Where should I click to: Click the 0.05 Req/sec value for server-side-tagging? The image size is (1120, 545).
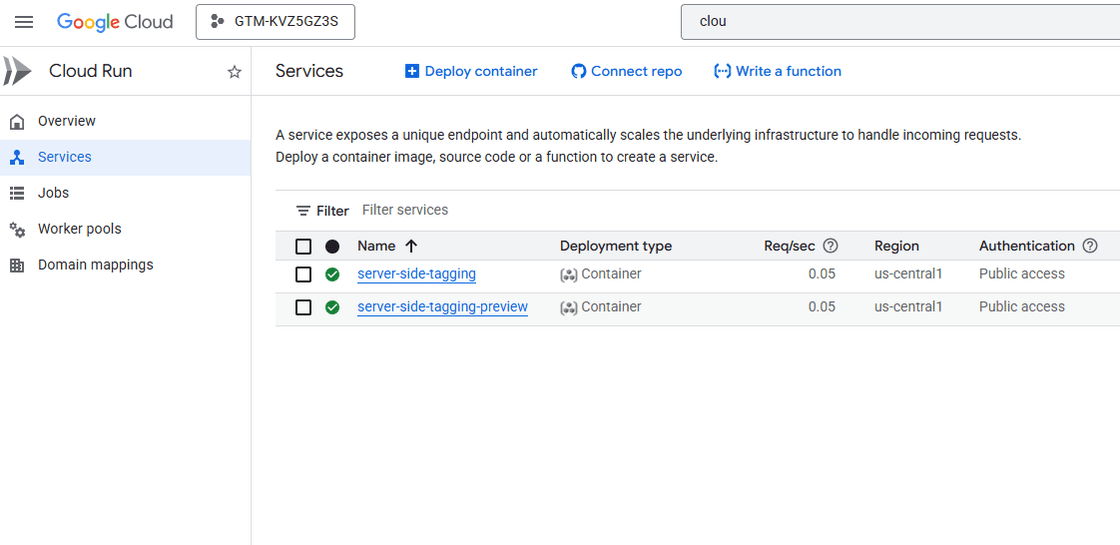click(x=821, y=274)
